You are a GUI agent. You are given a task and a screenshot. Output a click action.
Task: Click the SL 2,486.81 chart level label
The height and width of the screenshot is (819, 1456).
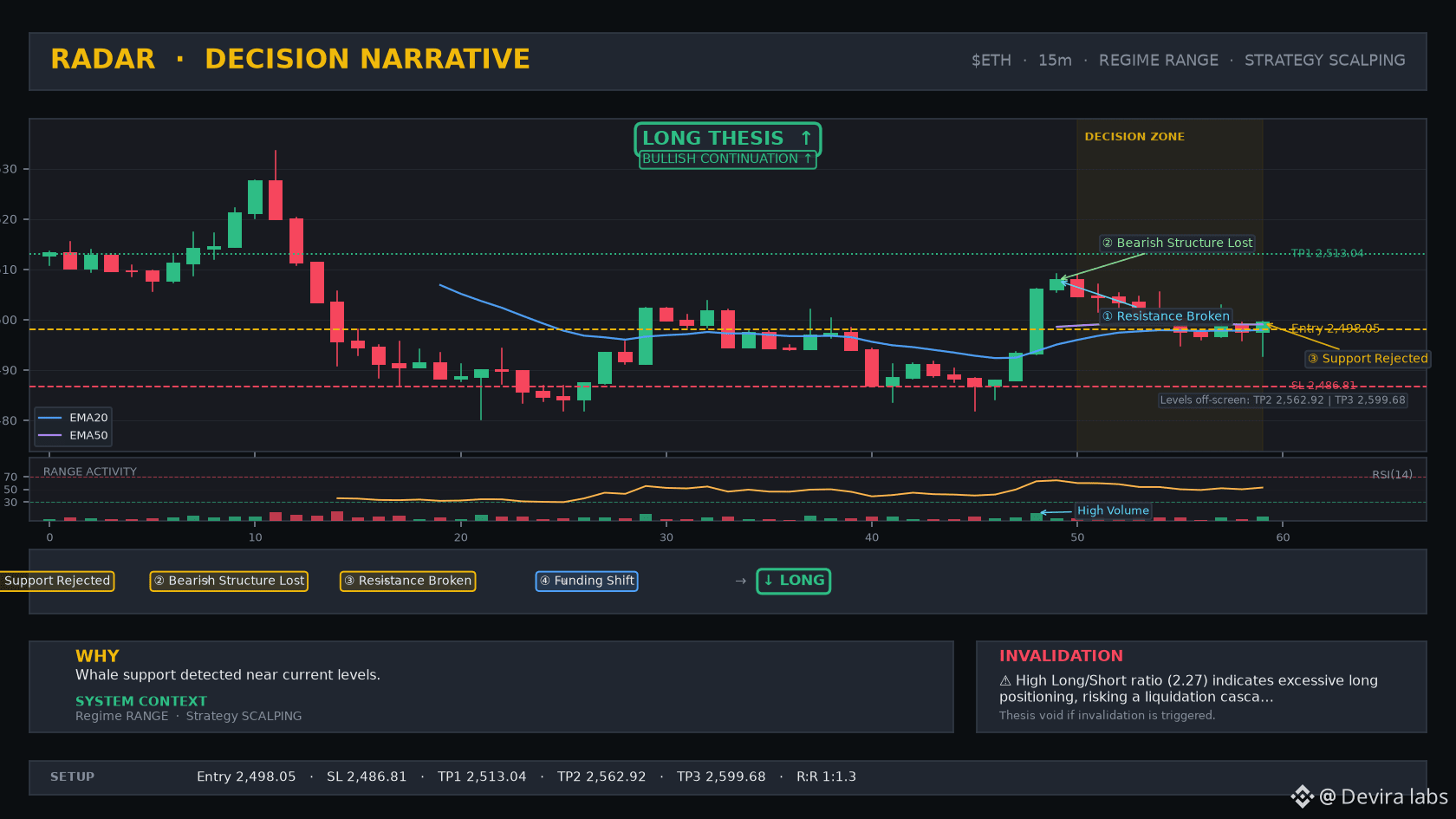[x=1323, y=386]
